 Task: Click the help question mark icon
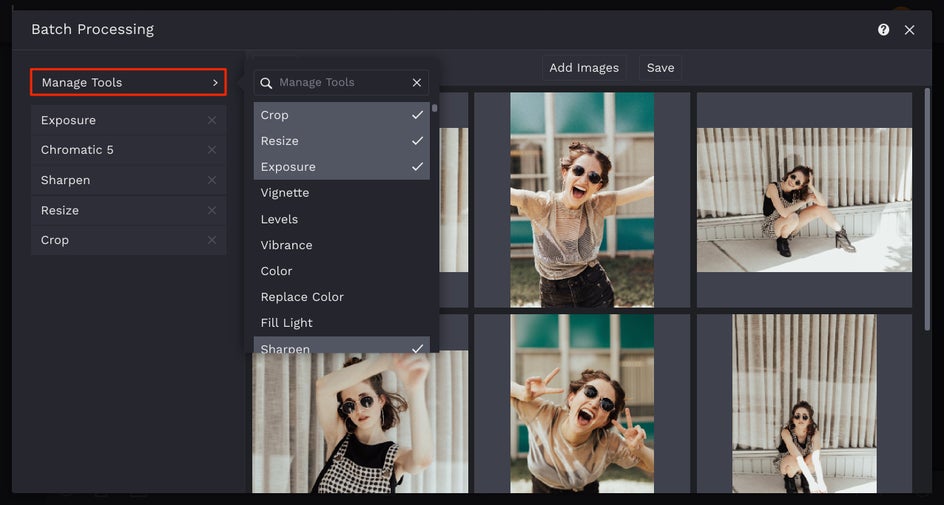click(x=883, y=30)
